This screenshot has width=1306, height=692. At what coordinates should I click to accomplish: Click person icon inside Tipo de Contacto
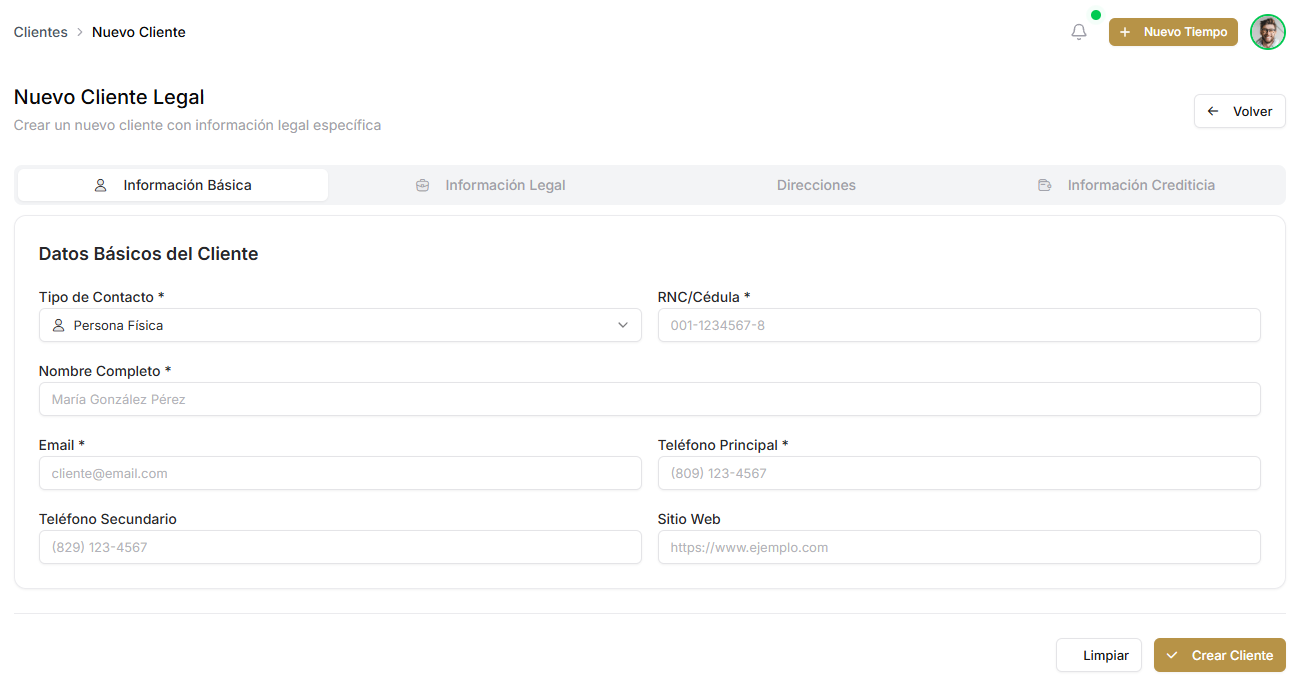(x=58, y=325)
